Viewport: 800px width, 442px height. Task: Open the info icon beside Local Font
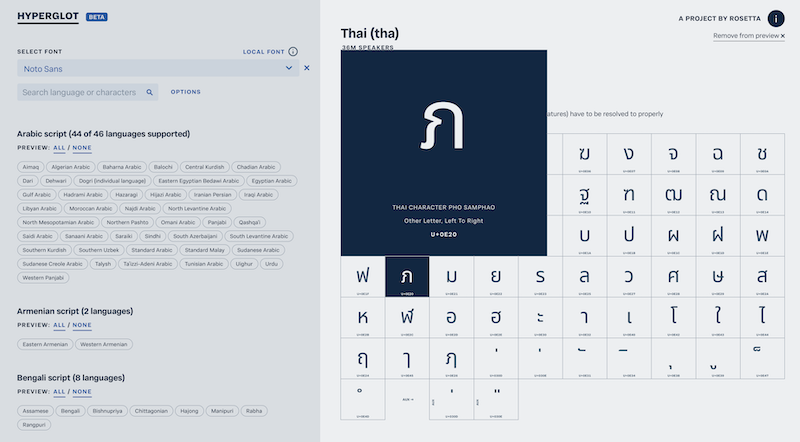coord(293,52)
